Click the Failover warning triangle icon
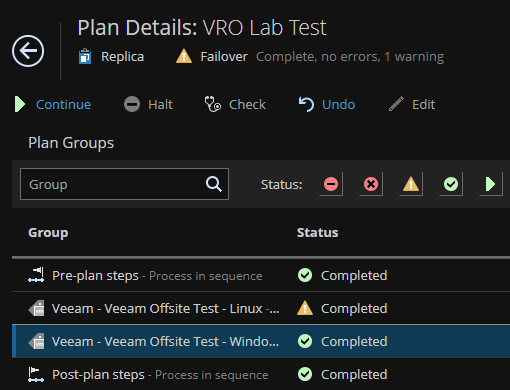 pyautogui.click(x=184, y=56)
